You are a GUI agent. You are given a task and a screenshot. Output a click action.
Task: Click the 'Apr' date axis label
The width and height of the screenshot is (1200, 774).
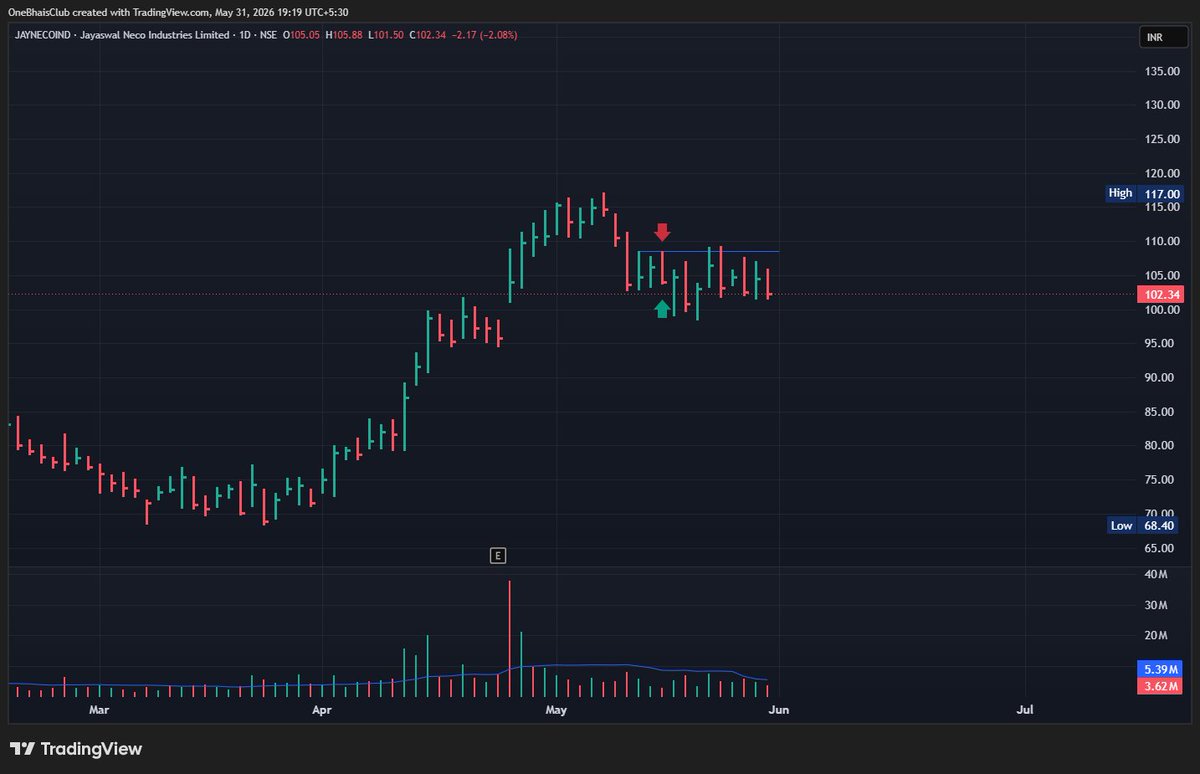click(x=321, y=710)
